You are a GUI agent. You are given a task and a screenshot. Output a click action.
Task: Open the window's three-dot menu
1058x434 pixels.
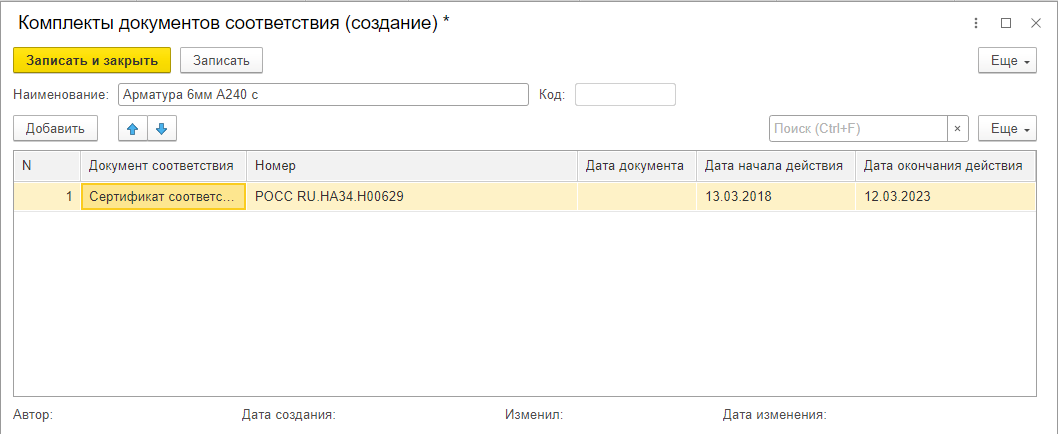pyautogui.click(x=975, y=23)
